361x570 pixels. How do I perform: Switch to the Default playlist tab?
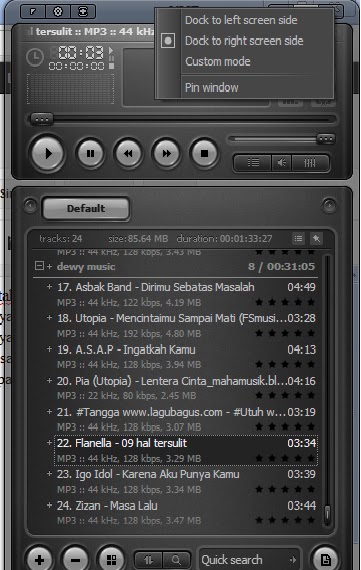point(86,209)
